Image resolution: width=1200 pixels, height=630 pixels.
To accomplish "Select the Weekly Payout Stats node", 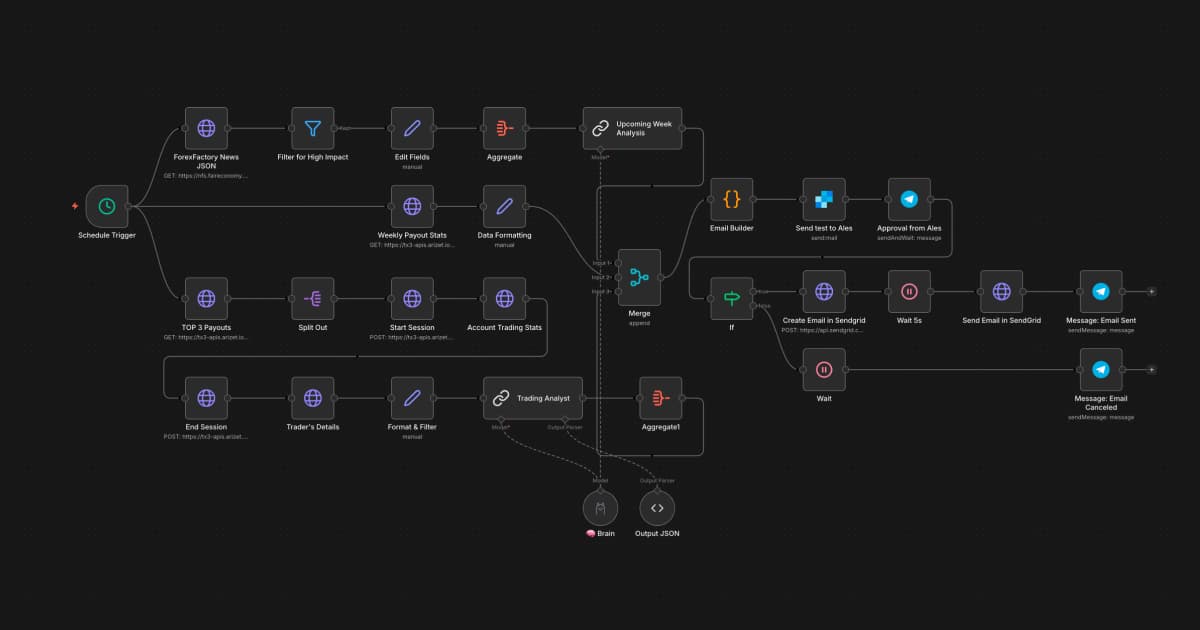I will click(x=413, y=207).
